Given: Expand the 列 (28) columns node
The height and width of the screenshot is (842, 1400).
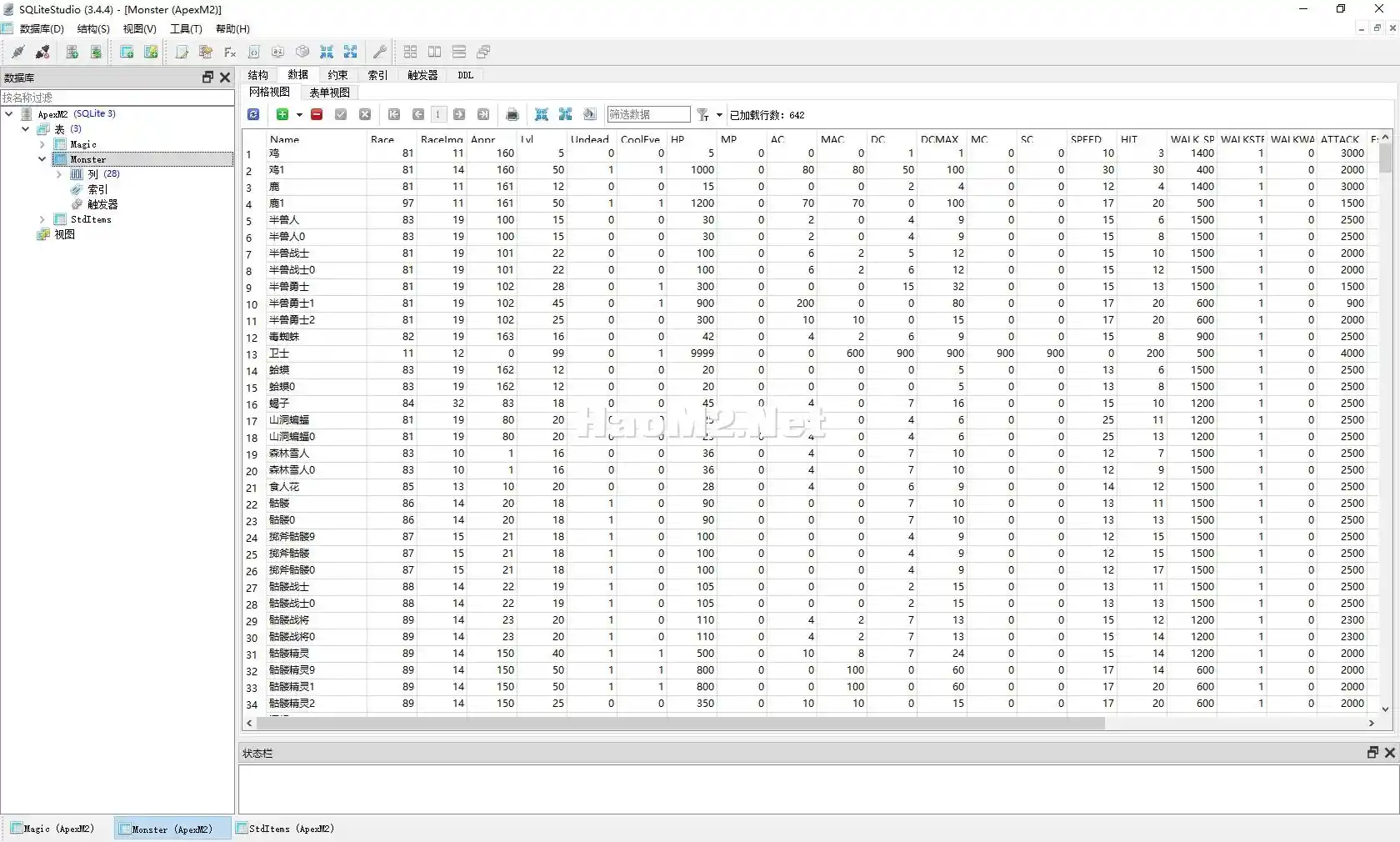Looking at the screenshot, I should pos(59,174).
